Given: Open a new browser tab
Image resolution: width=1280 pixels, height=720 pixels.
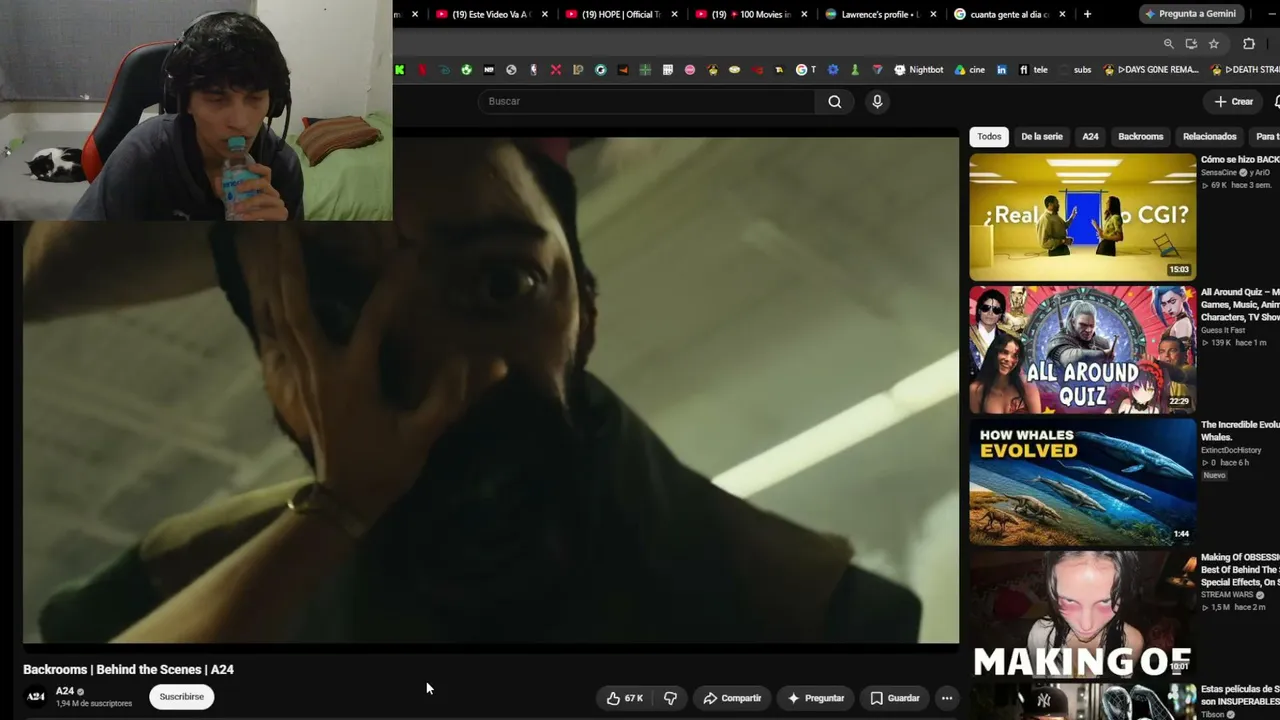Looking at the screenshot, I should [x=1087, y=14].
